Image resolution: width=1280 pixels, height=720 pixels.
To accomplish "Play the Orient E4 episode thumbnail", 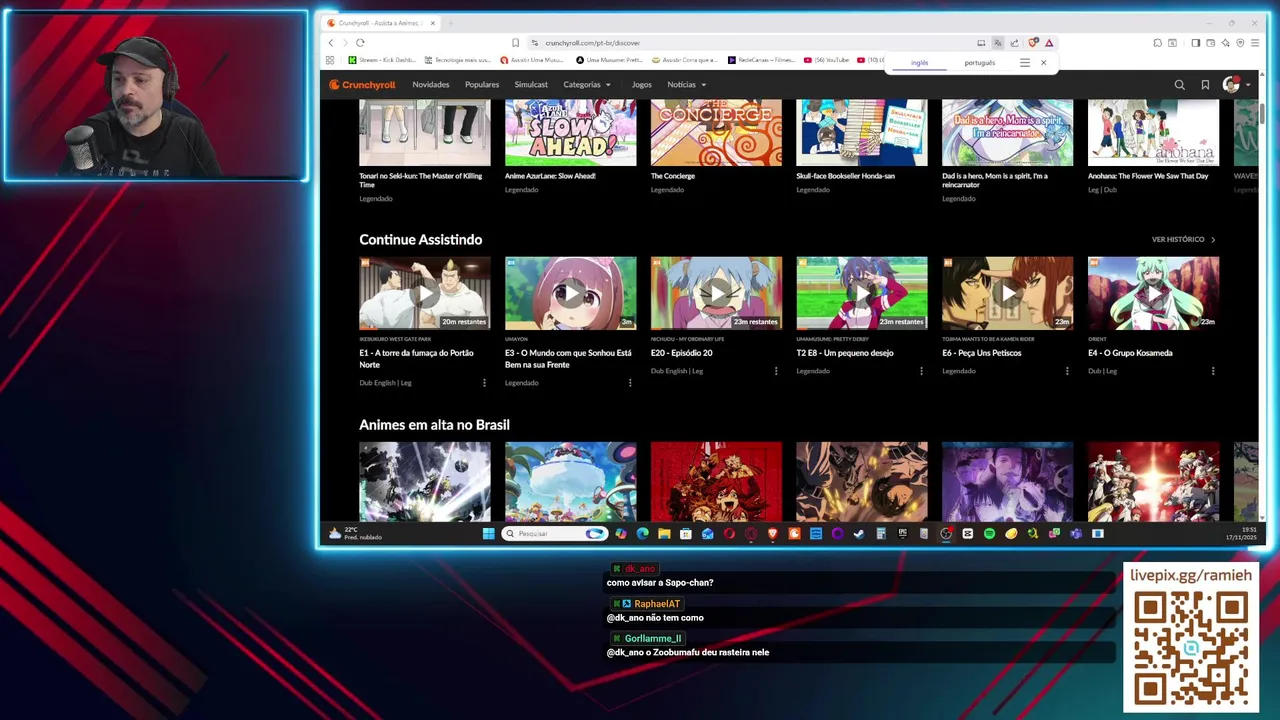I will (x=1153, y=293).
